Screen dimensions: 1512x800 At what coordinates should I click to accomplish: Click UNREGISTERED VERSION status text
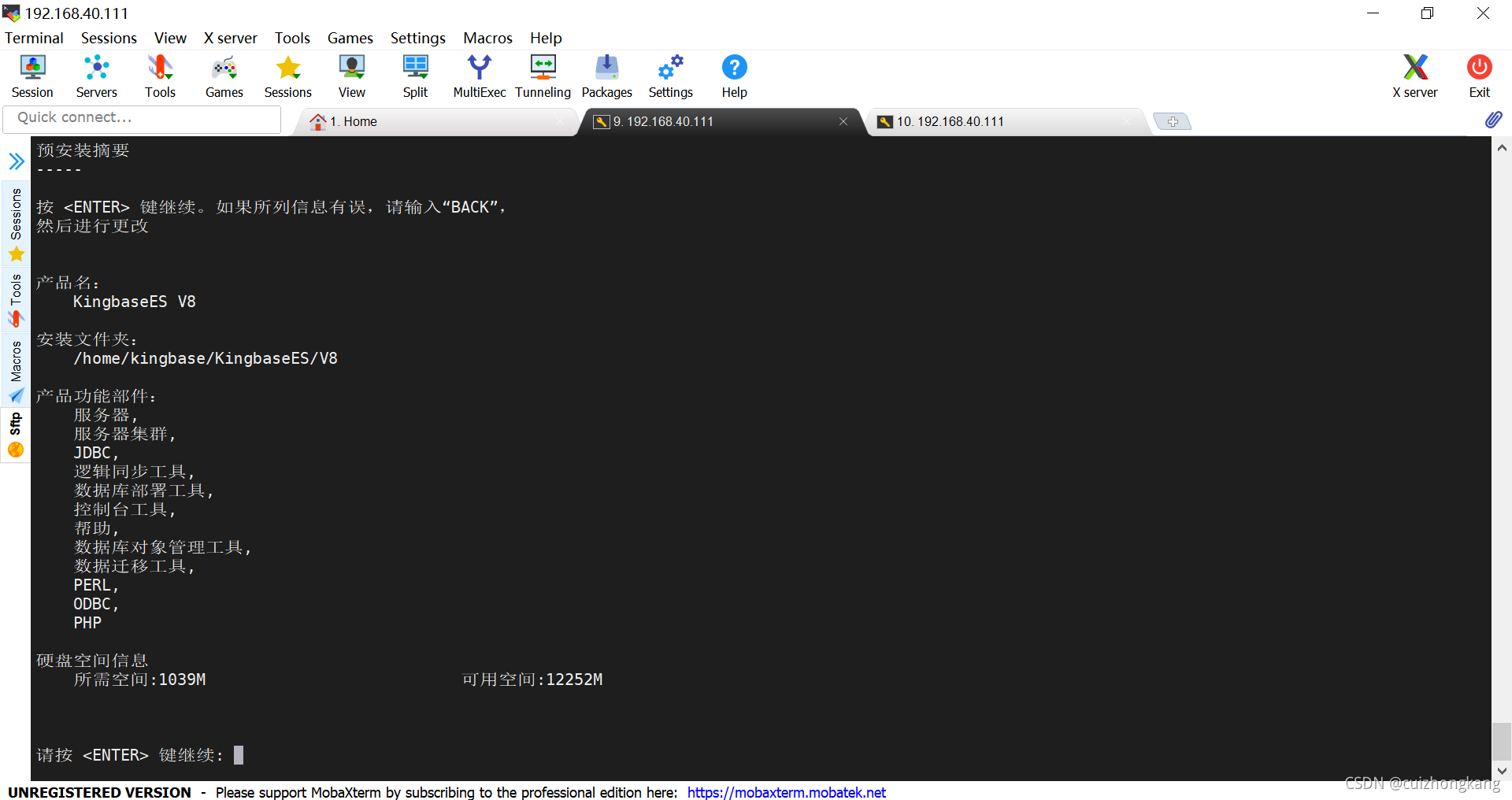(99, 792)
